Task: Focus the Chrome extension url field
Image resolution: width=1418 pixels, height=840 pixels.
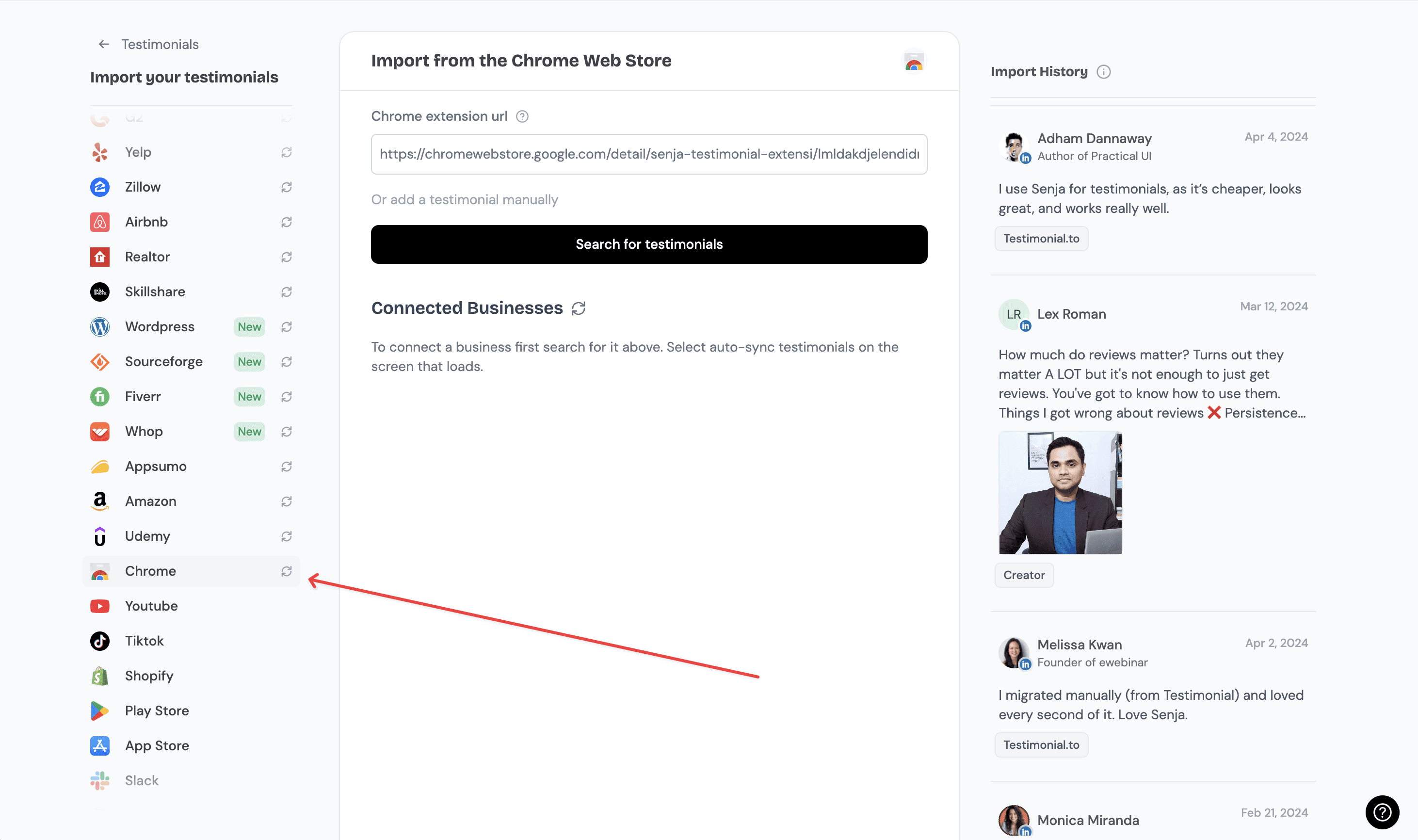Action: click(649, 154)
